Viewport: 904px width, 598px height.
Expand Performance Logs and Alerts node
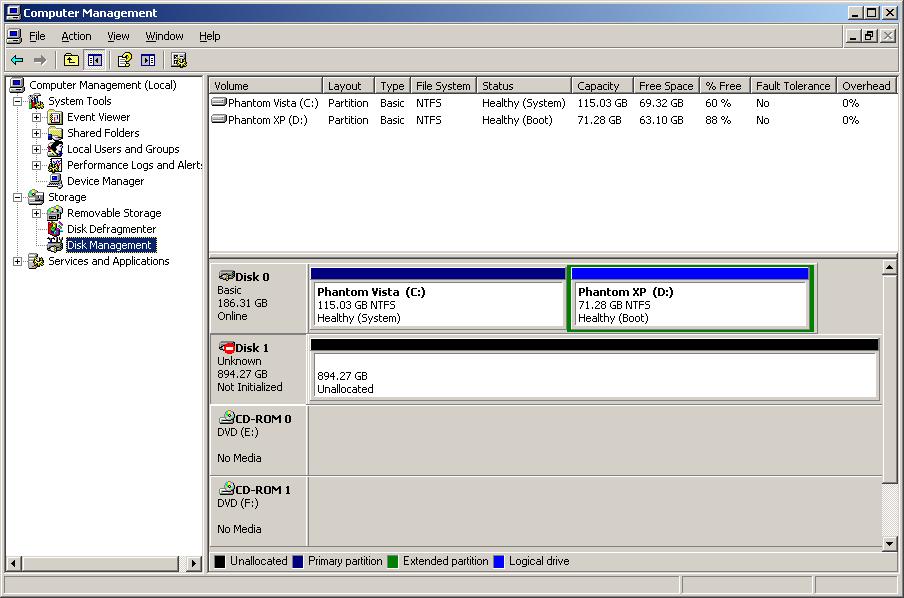[36, 166]
